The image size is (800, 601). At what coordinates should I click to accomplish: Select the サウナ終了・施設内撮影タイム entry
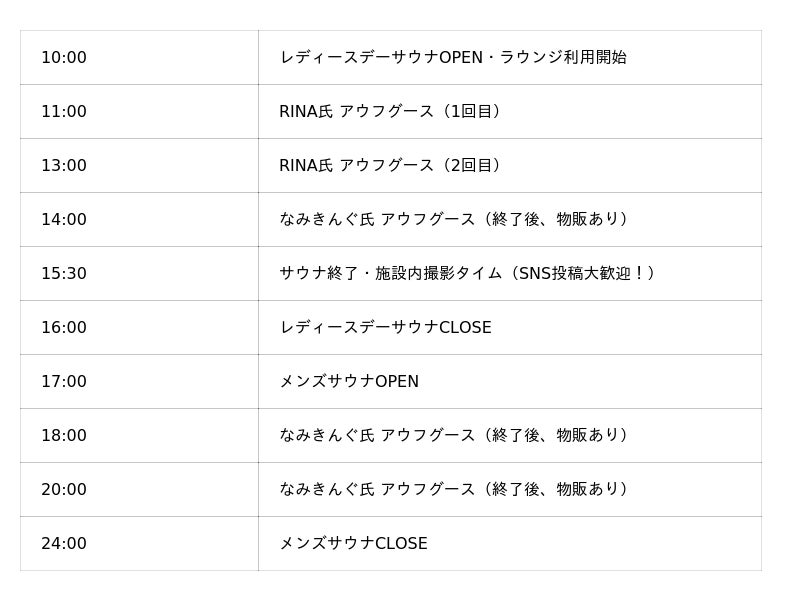coord(468,274)
